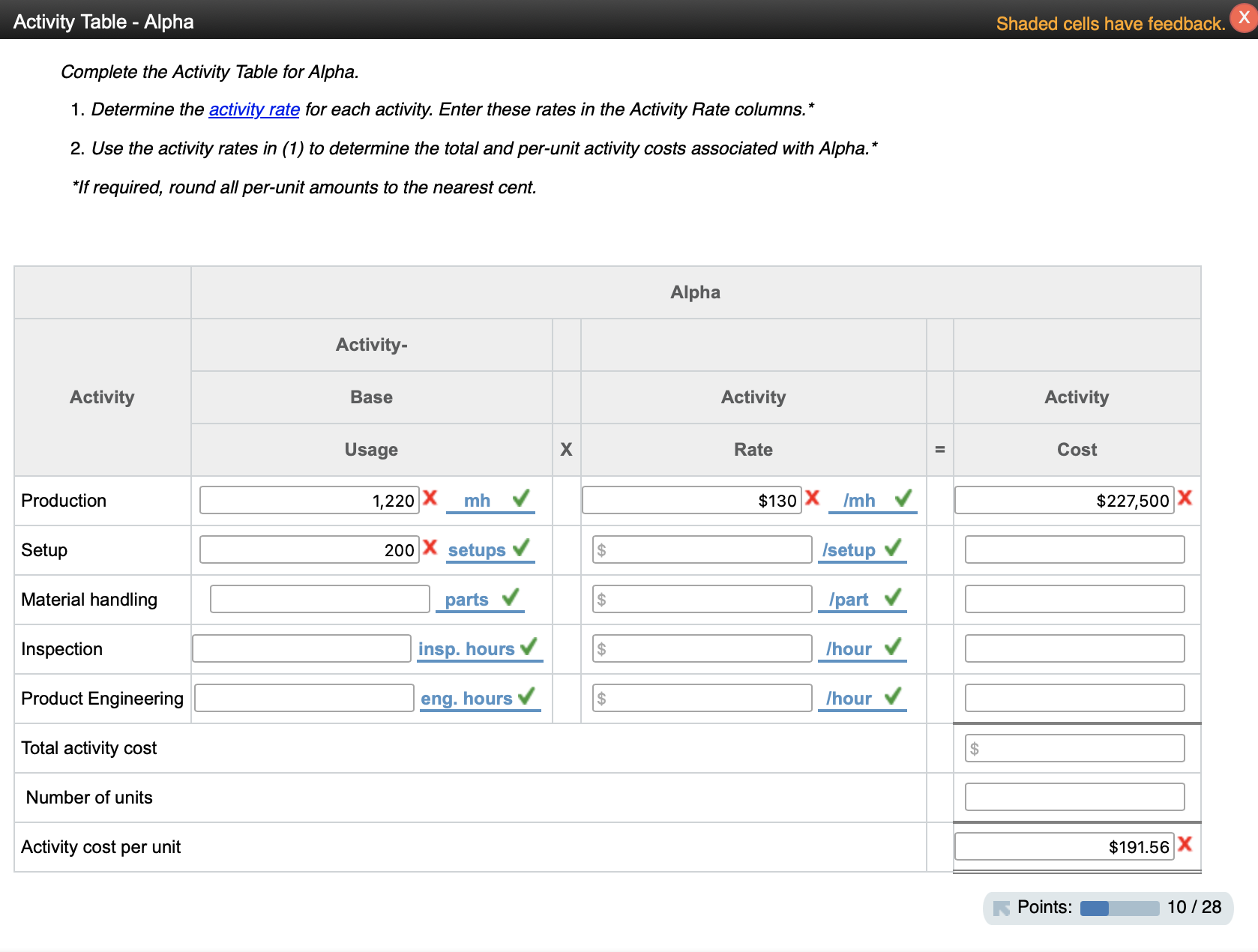Click Product Engineering activity cost input
Viewport: 1258px width, 952px height.
pyautogui.click(x=1075, y=698)
